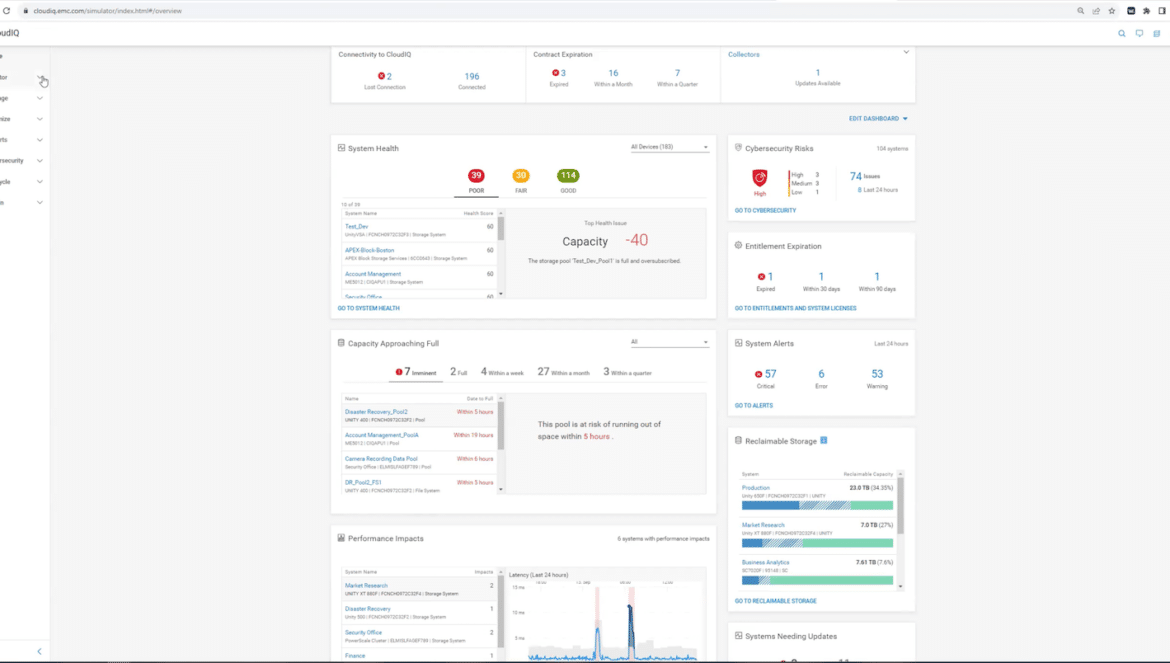Select the 4 Within a week tab
The width and height of the screenshot is (1170, 663).
[x=502, y=372]
